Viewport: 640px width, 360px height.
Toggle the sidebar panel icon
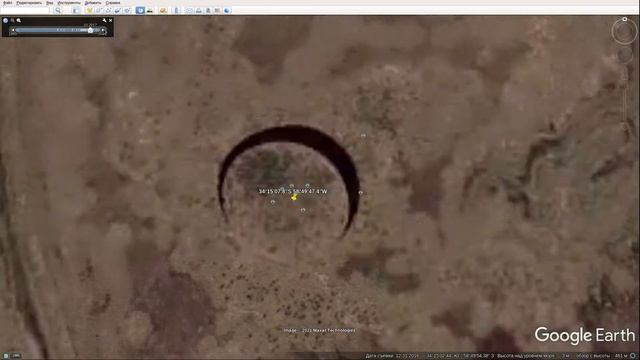click(76, 10)
